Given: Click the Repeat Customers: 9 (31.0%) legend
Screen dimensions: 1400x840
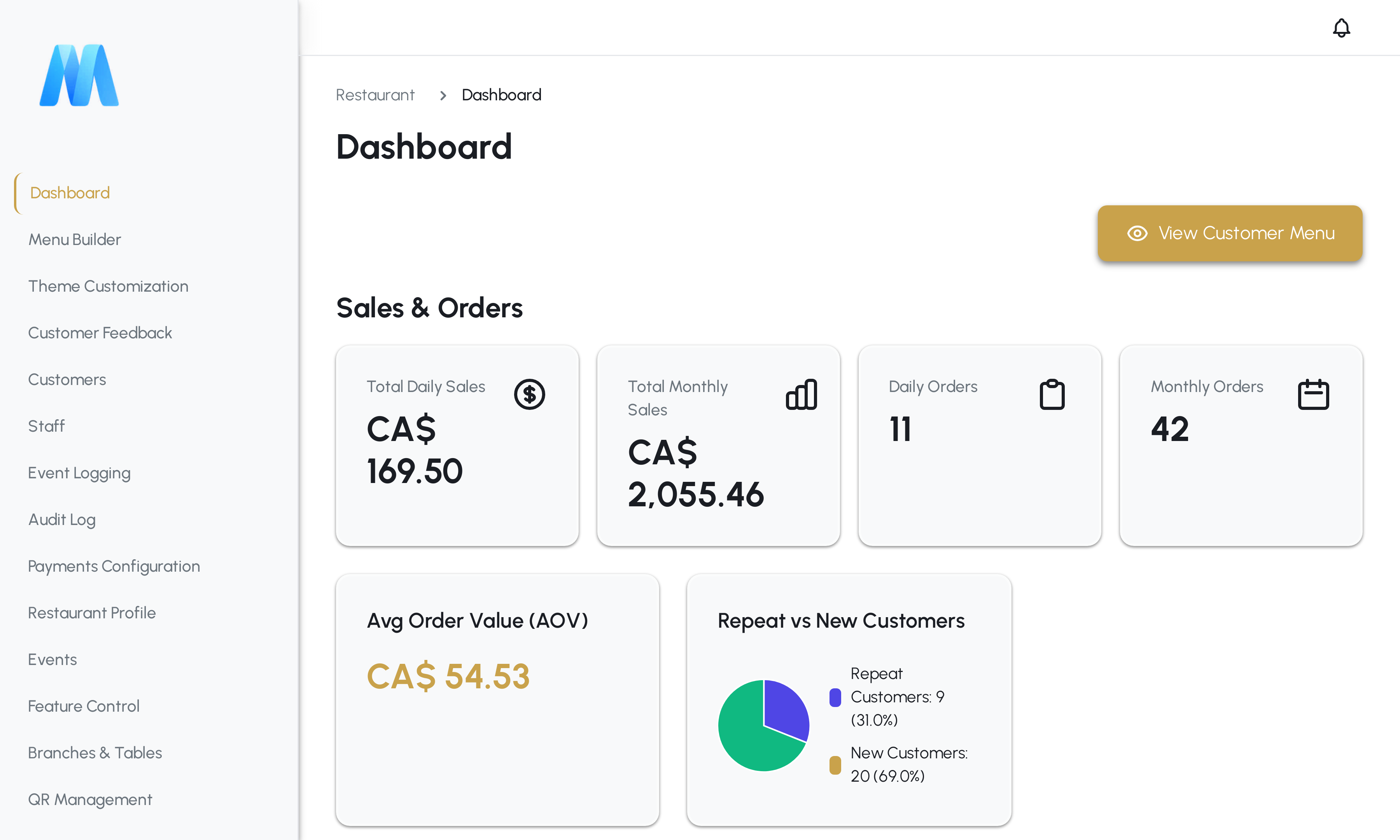Looking at the screenshot, I should [x=898, y=697].
